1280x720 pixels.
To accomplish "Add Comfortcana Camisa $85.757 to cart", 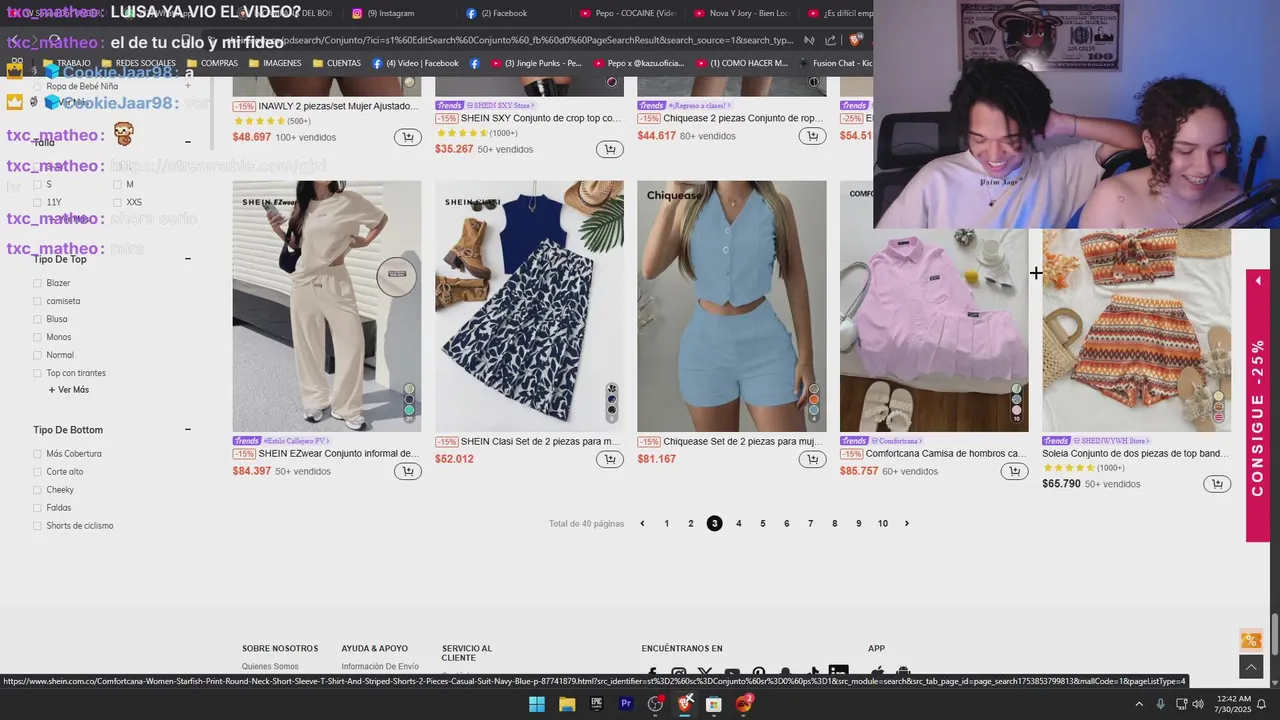I will pos(1014,471).
